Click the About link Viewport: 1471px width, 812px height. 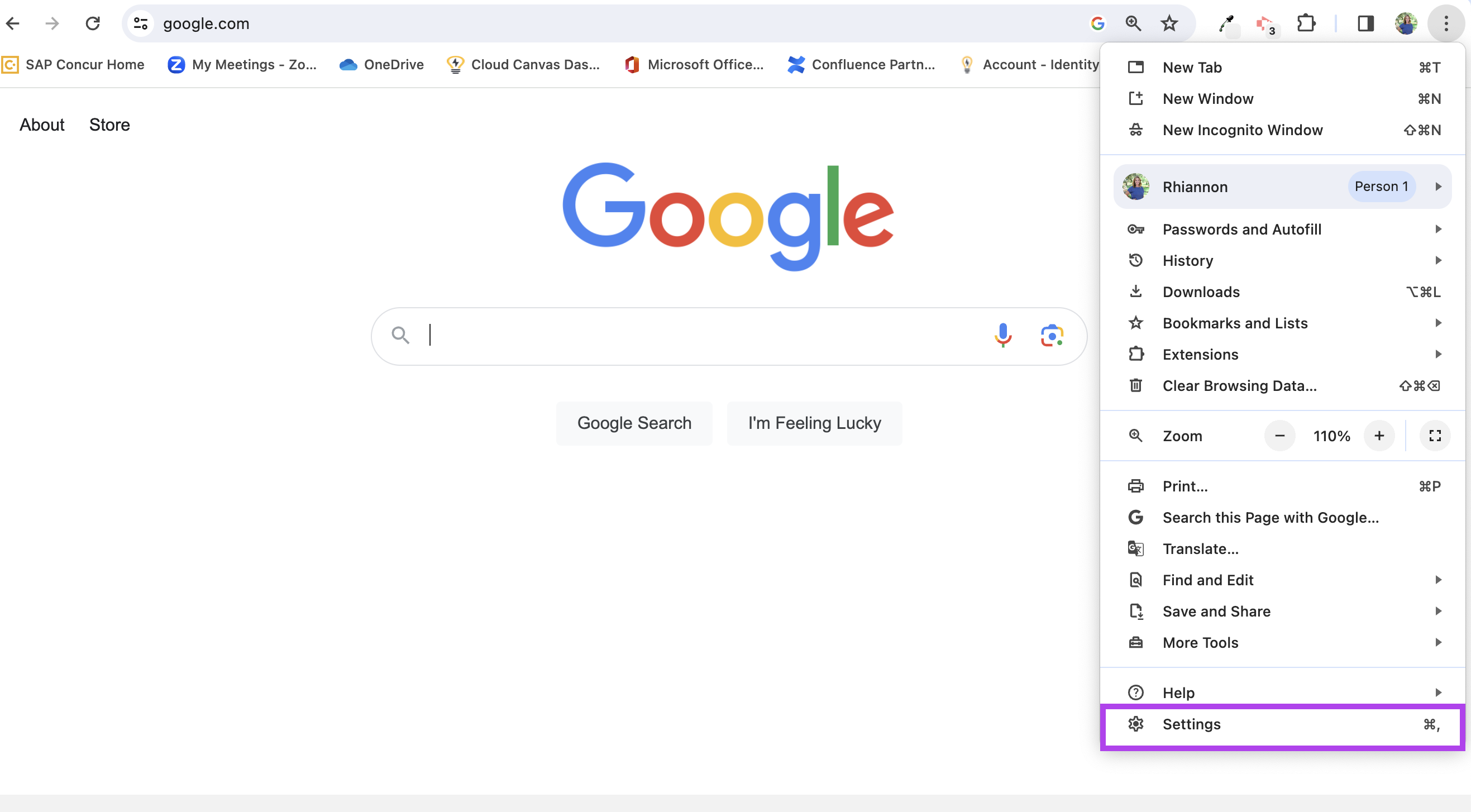point(42,125)
